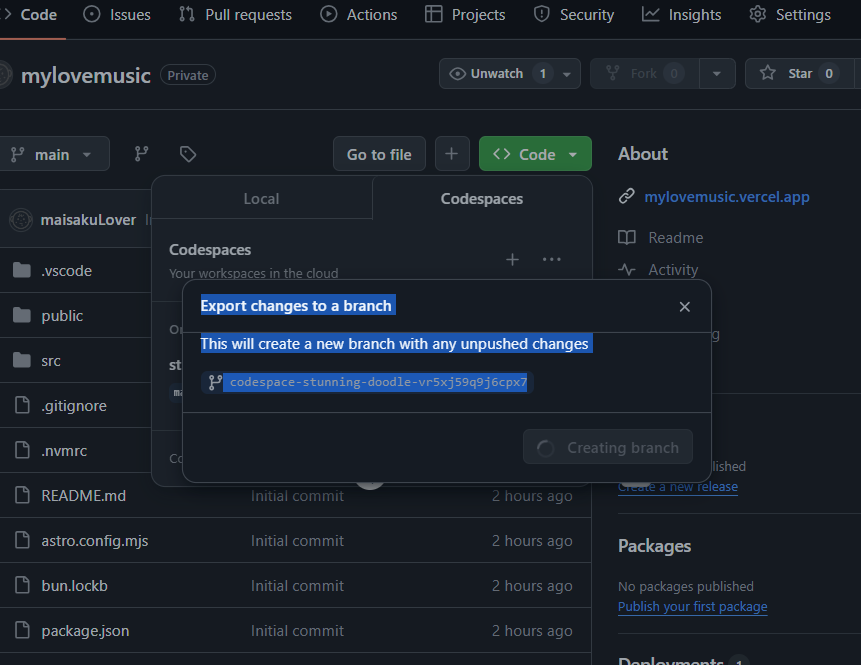Click the codespace-stunning-doodle branch name

tap(378, 382)
